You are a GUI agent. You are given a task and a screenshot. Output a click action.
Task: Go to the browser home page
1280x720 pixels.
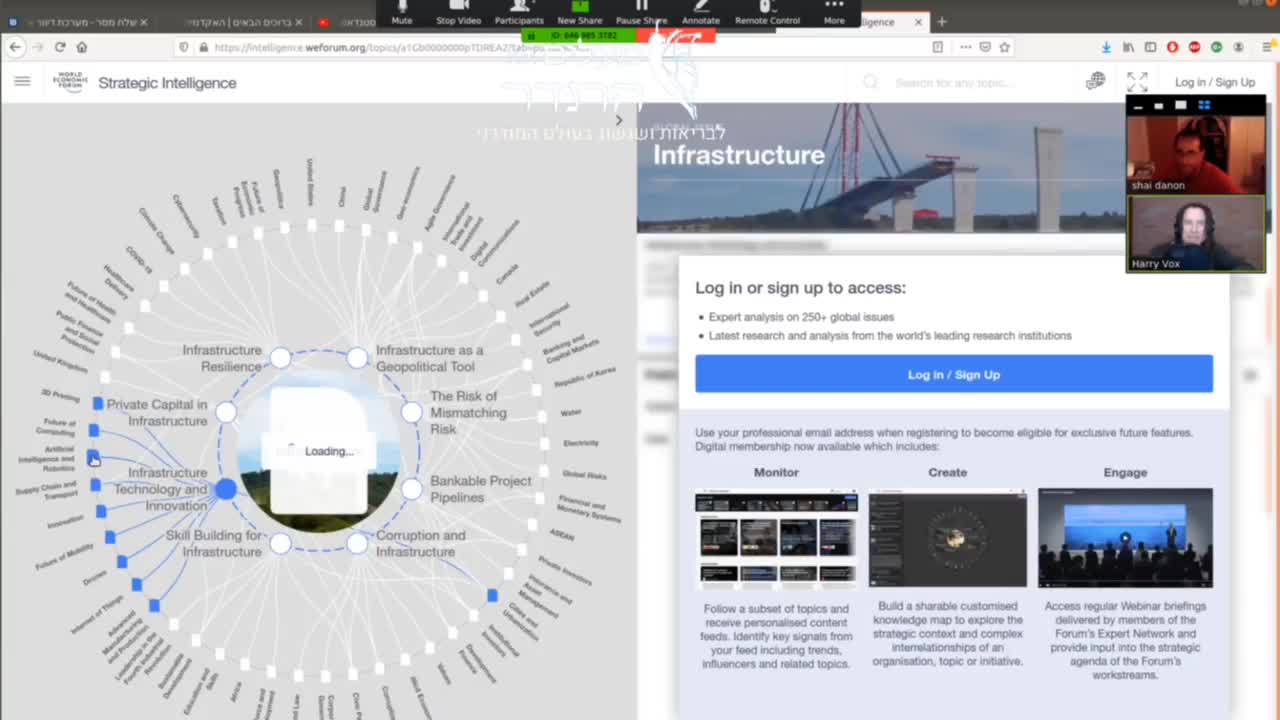pos(82,47)
